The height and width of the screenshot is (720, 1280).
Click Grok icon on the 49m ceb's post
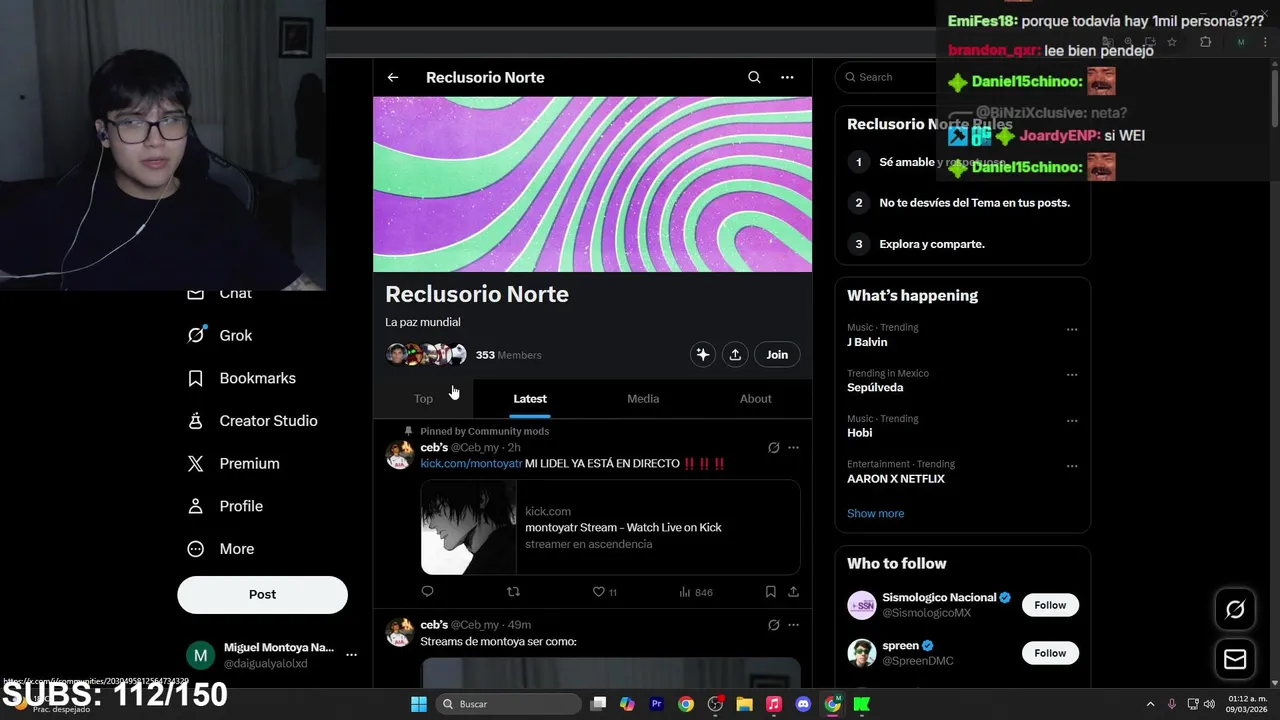point(773,625)
